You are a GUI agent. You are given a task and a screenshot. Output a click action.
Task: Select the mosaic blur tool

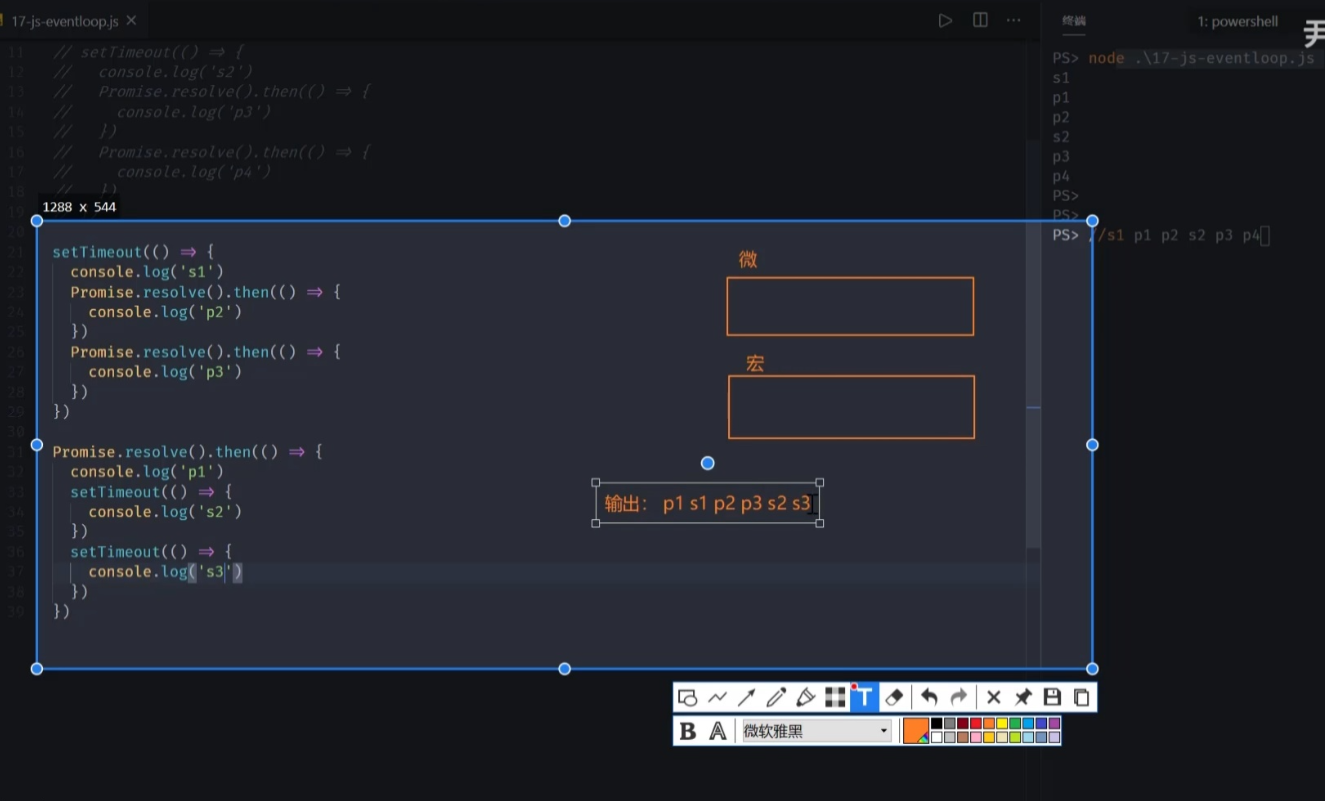835,698
